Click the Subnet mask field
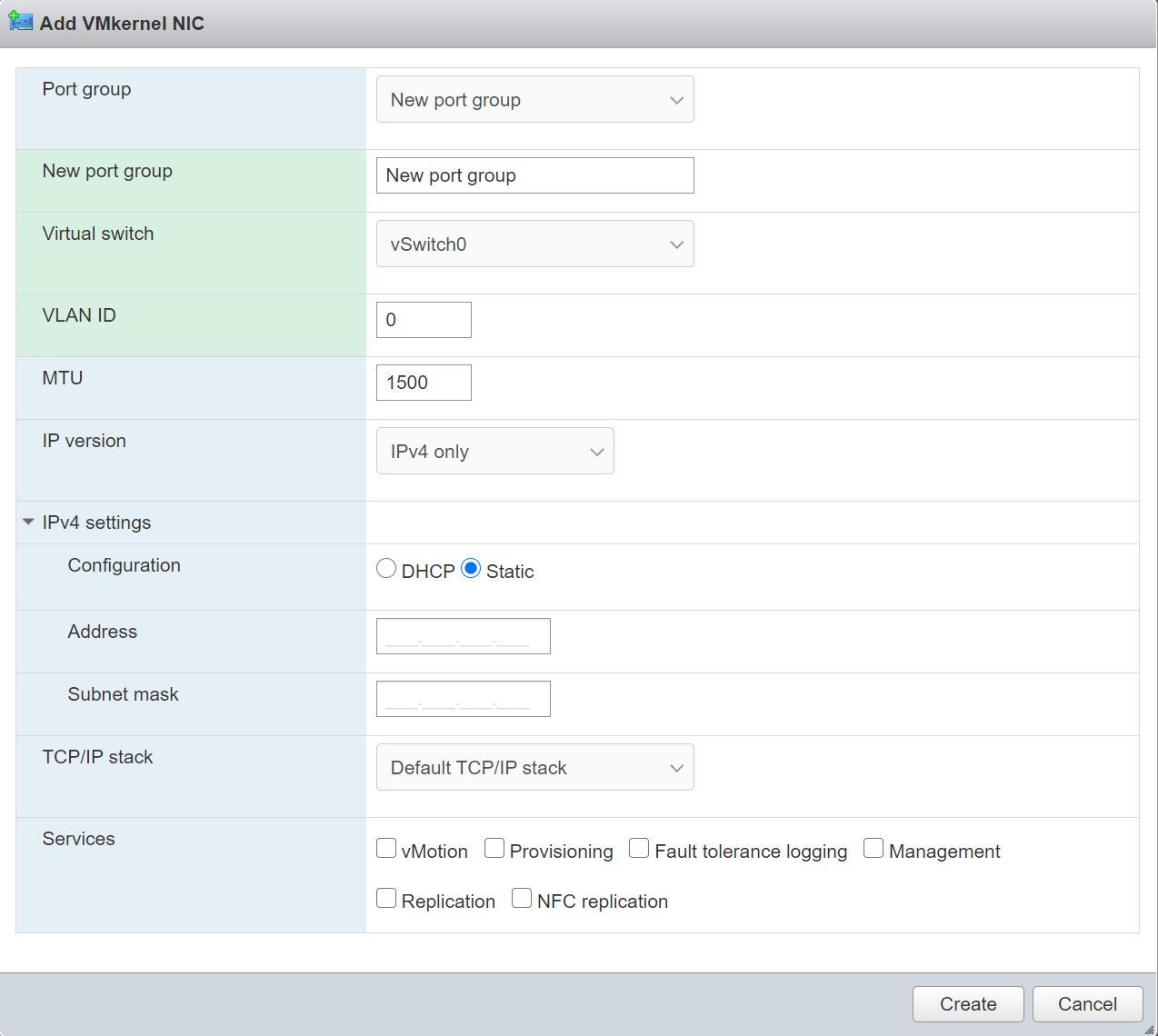This screenshot has width=1158, height=1036. (463, 699)
